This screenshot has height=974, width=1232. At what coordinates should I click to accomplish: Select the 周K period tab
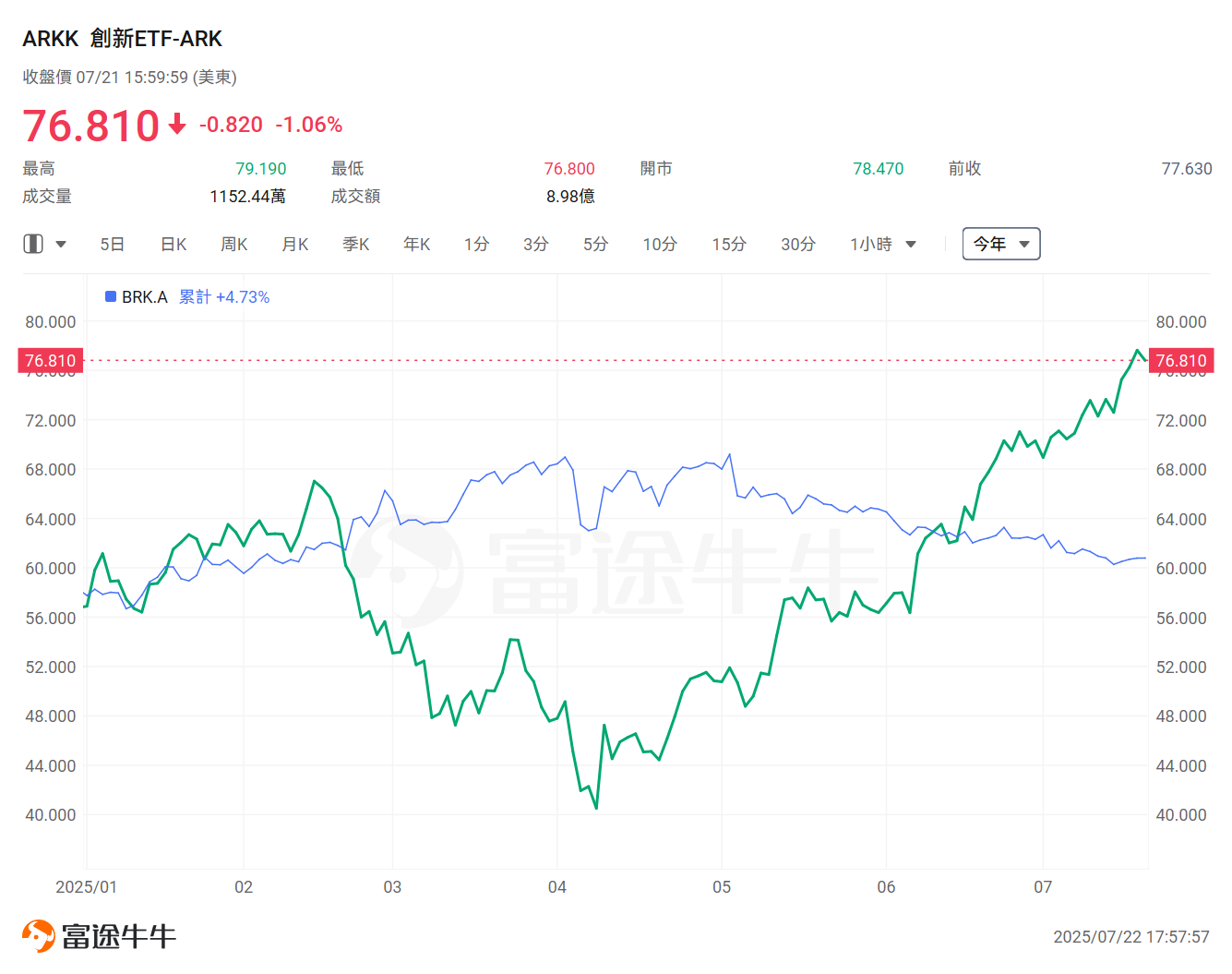point(234,245)
